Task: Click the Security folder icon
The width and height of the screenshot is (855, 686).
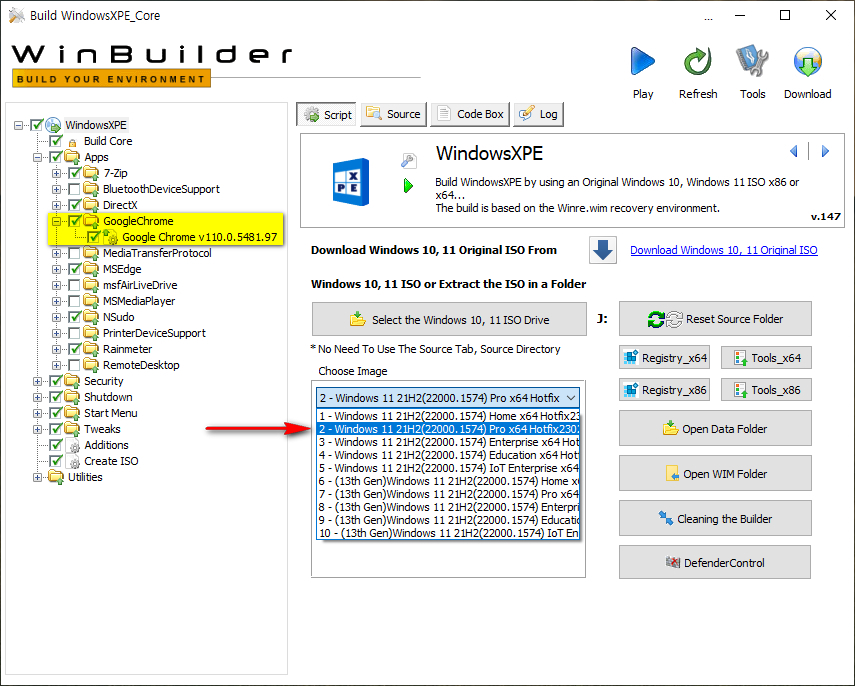Action: click(72, 381)
